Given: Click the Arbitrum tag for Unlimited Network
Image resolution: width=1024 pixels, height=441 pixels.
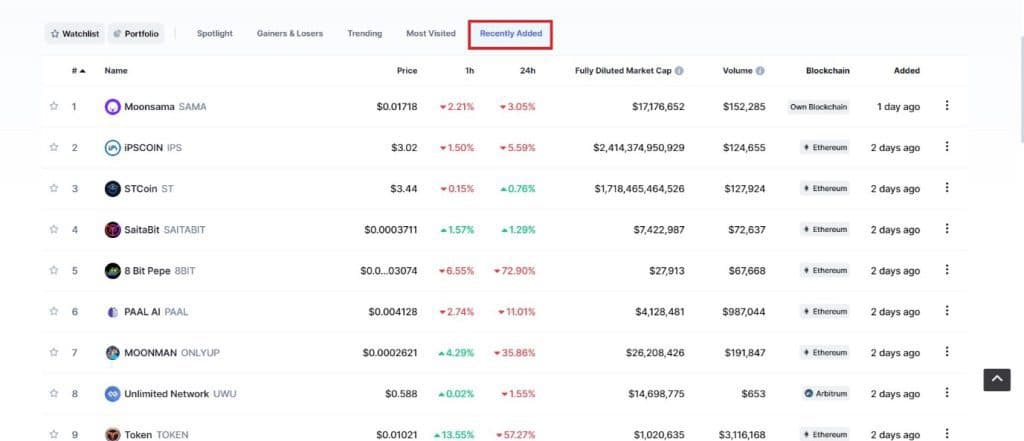Looking at the screenshot, I should (825, 394).
